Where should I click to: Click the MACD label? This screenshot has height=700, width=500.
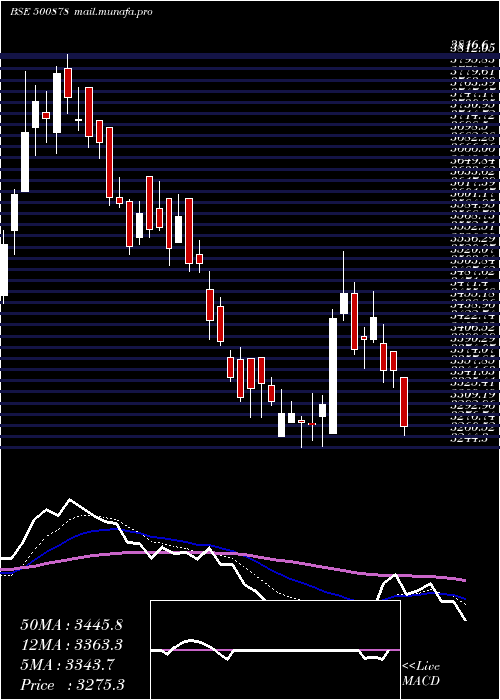click(420, 682)
